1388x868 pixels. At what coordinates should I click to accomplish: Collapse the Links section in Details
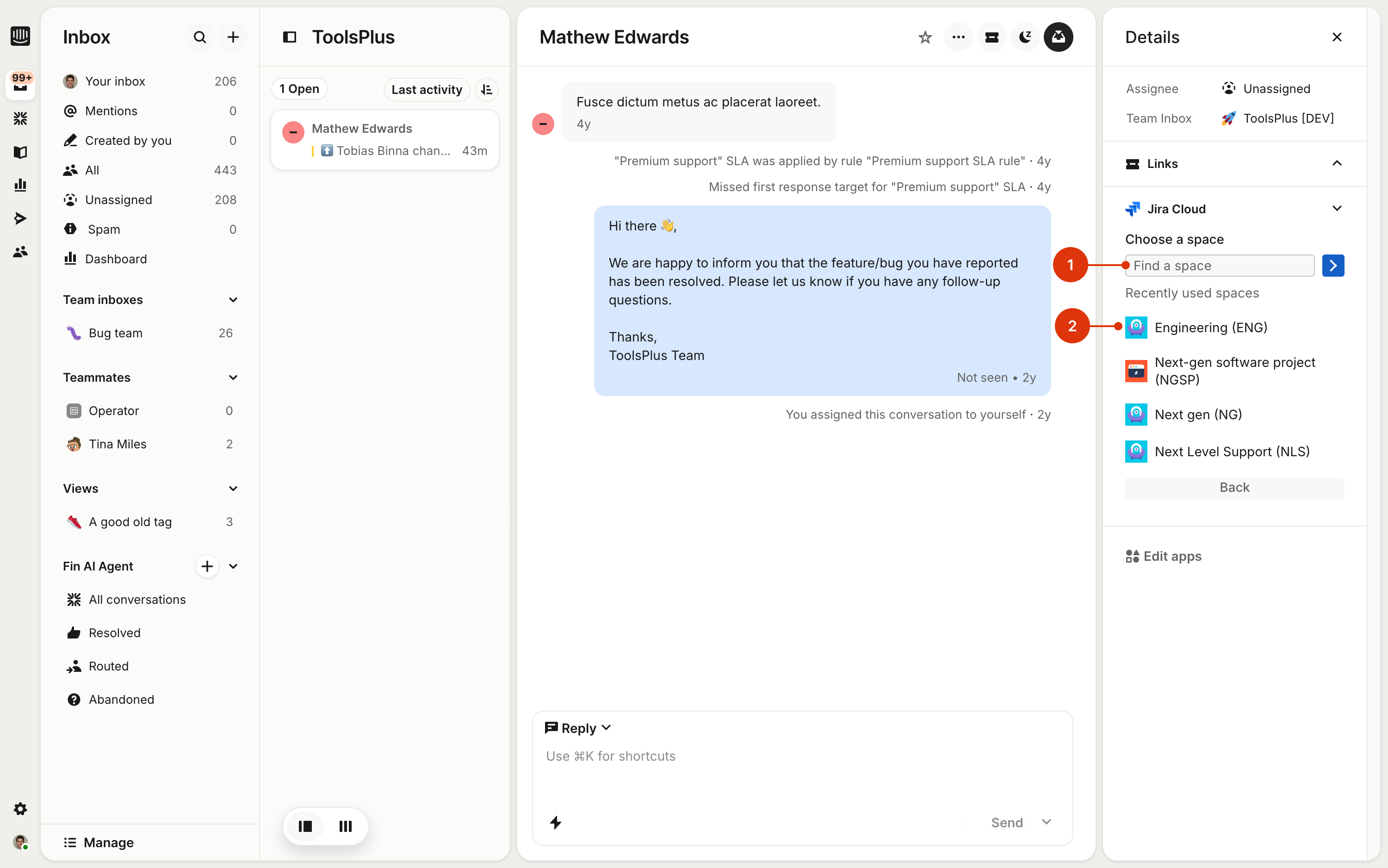(x=1336, y=164)
